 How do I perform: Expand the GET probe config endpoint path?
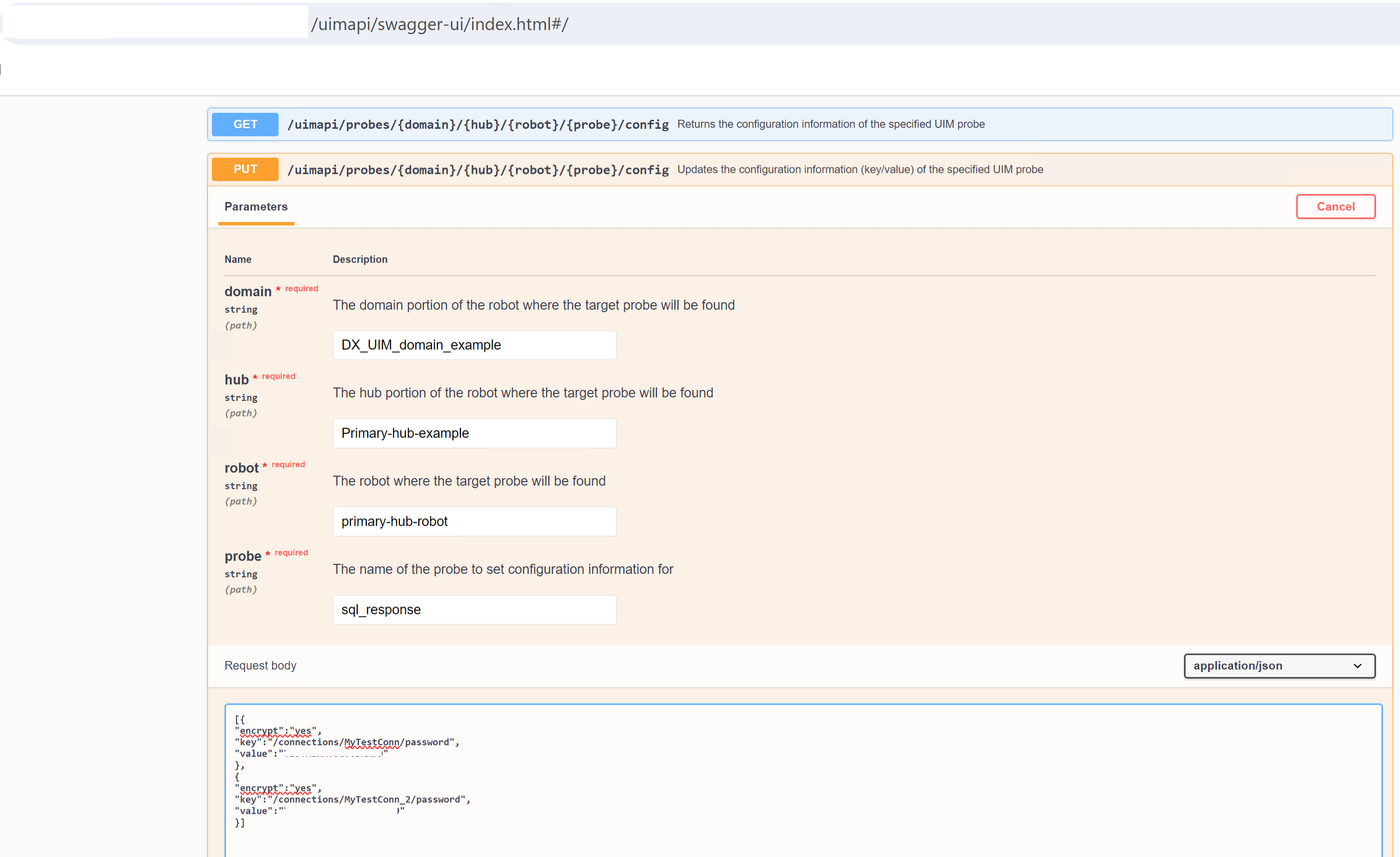pos(478,124)
